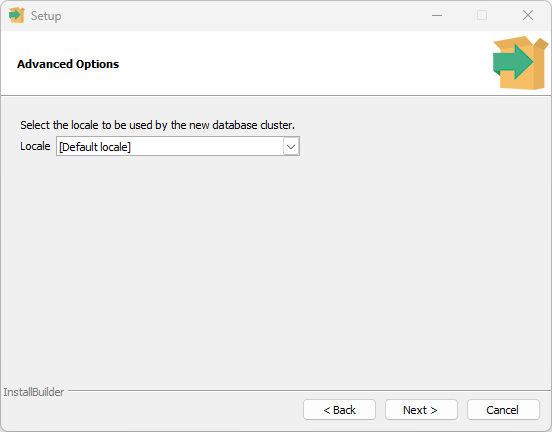The width and height of the screenshot is (552, 432).
Task: Click the greyed-out maximize button
Action: tap(482, 15)
